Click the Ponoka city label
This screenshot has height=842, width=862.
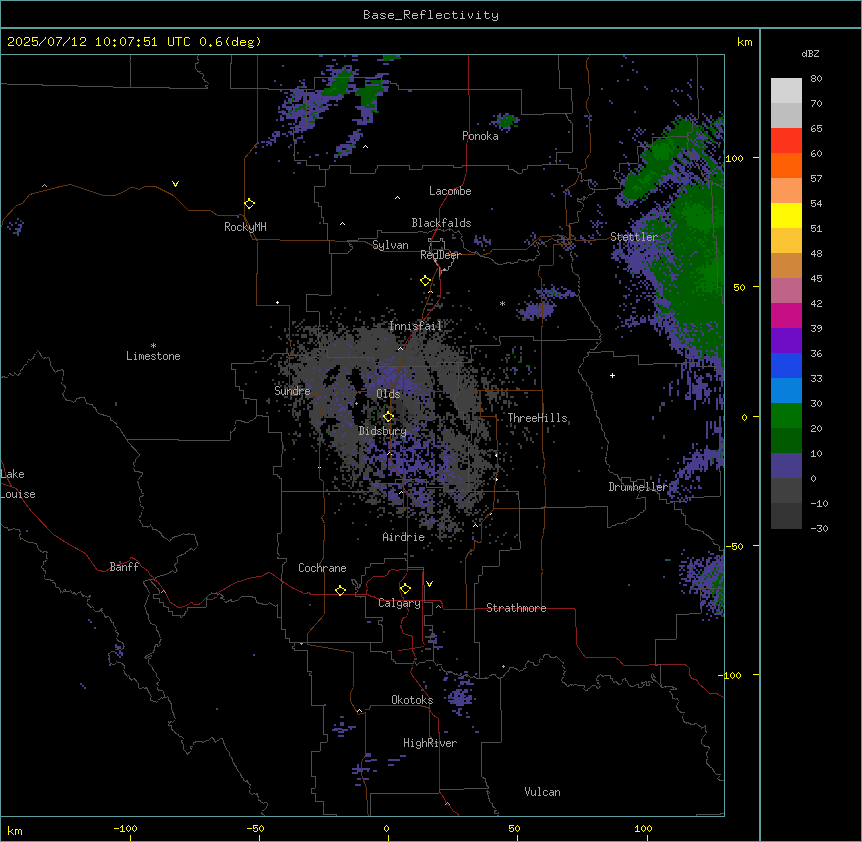480,136
